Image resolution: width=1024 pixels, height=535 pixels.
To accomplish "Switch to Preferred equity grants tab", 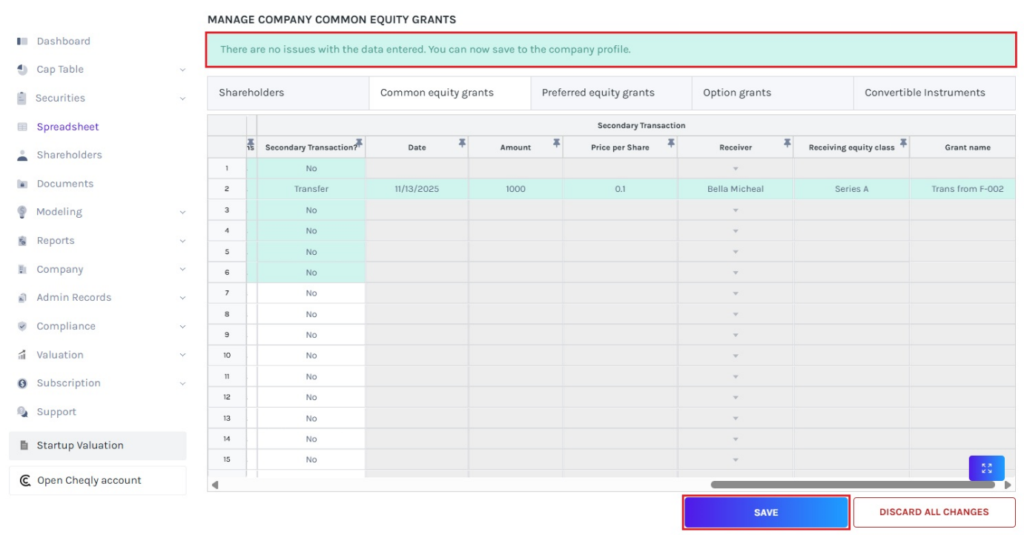I will [598, 93].
